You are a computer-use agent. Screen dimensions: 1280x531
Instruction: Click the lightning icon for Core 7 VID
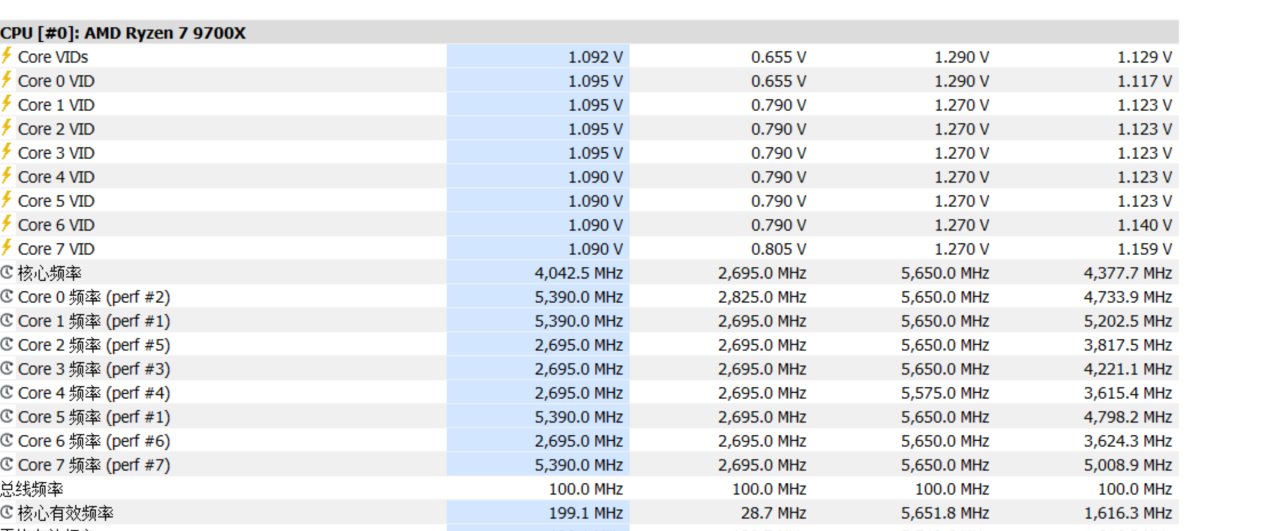point(7,249)
